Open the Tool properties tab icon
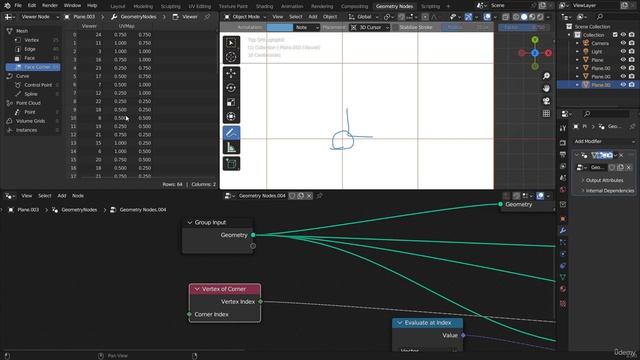Image resolution: width=640 pixels, height=360 pixels. [x=563, y=128]
